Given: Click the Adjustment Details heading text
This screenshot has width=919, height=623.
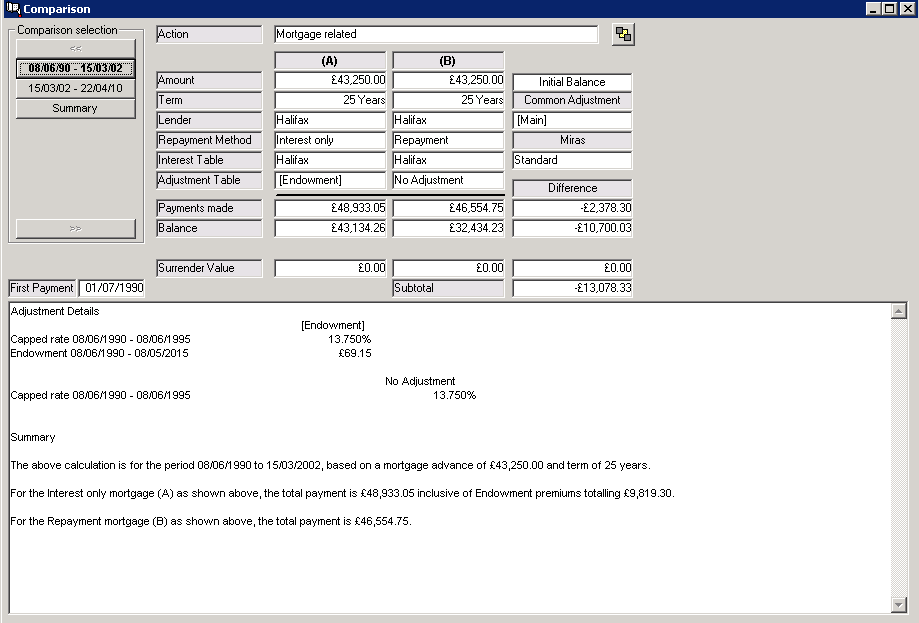Looking at the screenshot, I should pos(55,311).
